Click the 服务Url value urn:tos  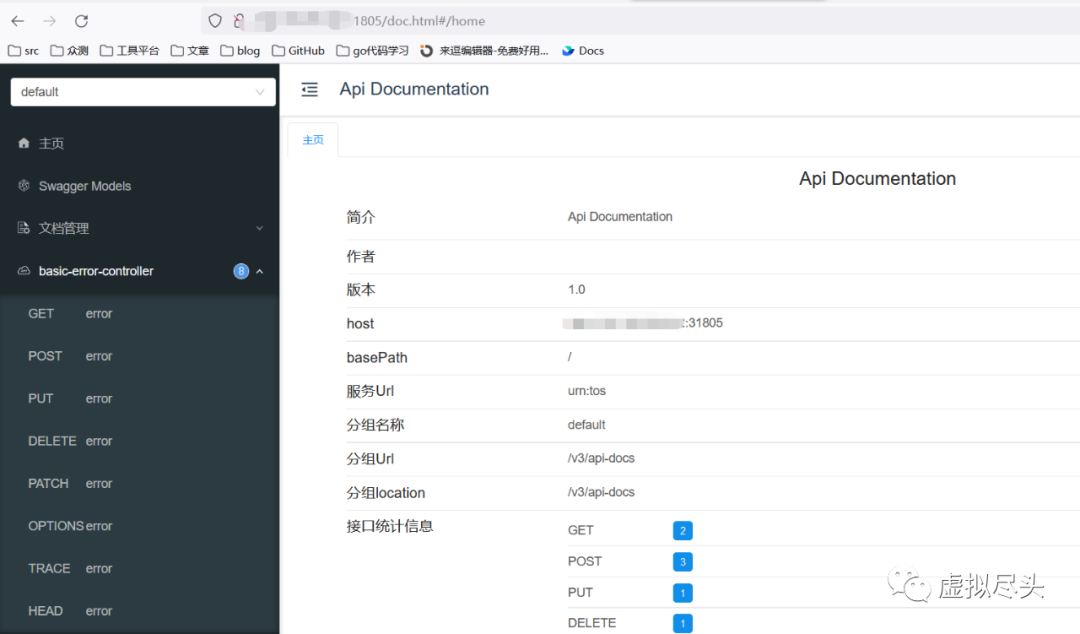(587, 391)
